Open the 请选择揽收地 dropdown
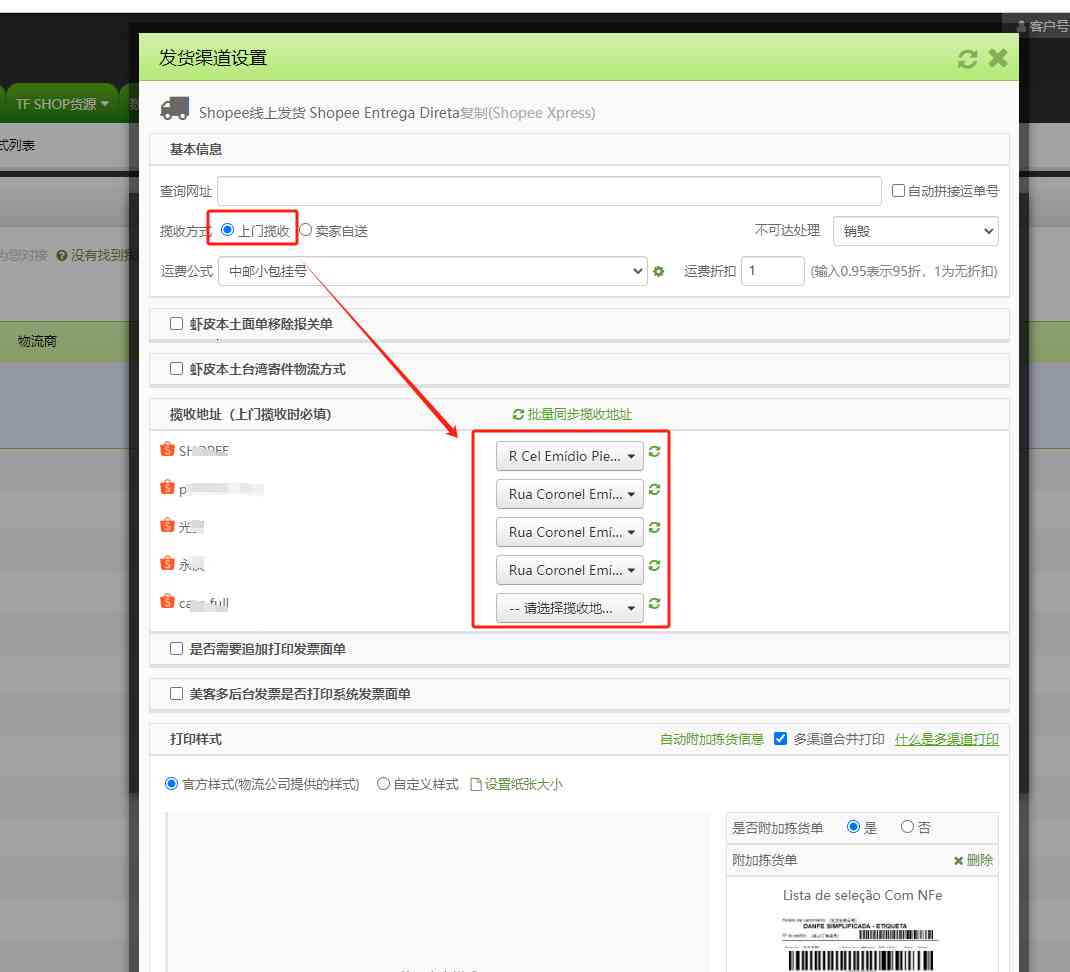This screenshot has height=972, width=1070. (x=569, y=607)
